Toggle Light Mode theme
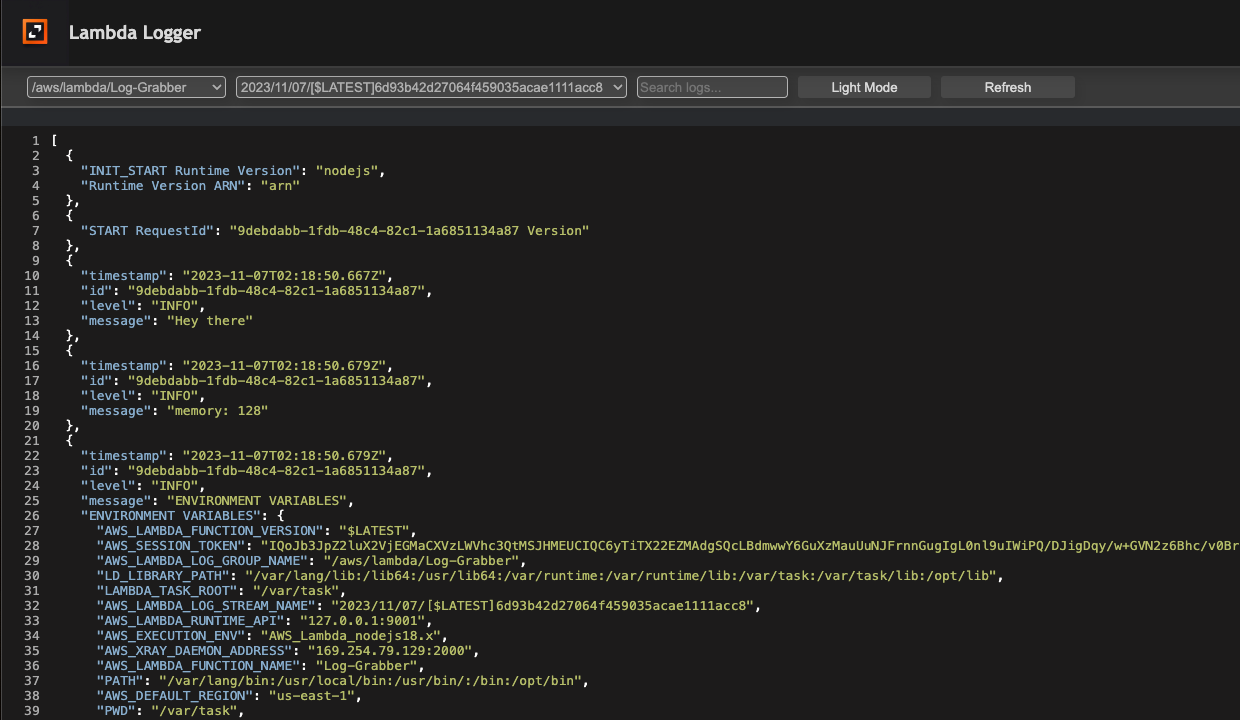The width and height of the screenshot is (1240, 720). tap(864, 87)
